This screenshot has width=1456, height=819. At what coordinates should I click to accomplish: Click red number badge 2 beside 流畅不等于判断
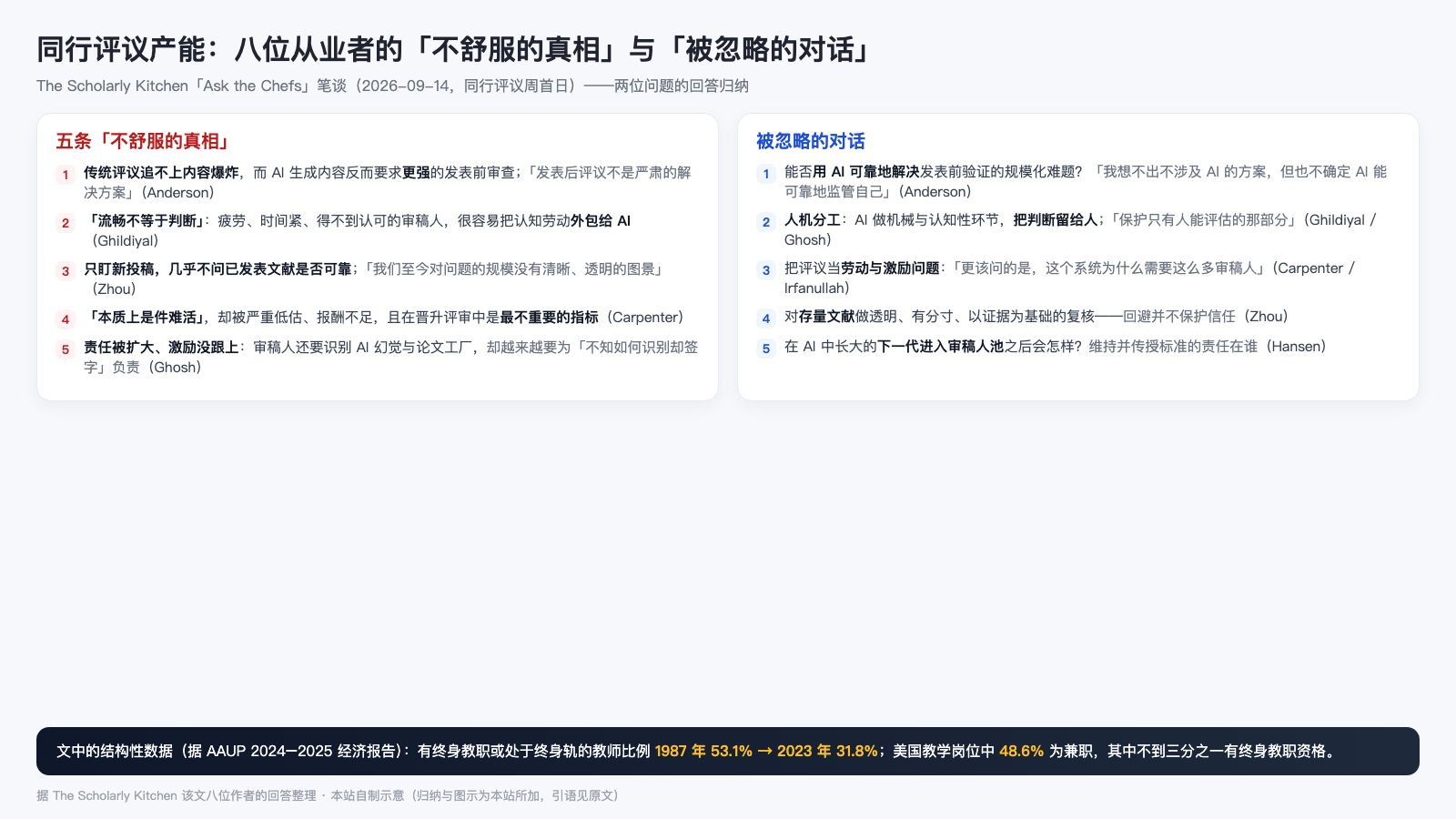[66, 223]
